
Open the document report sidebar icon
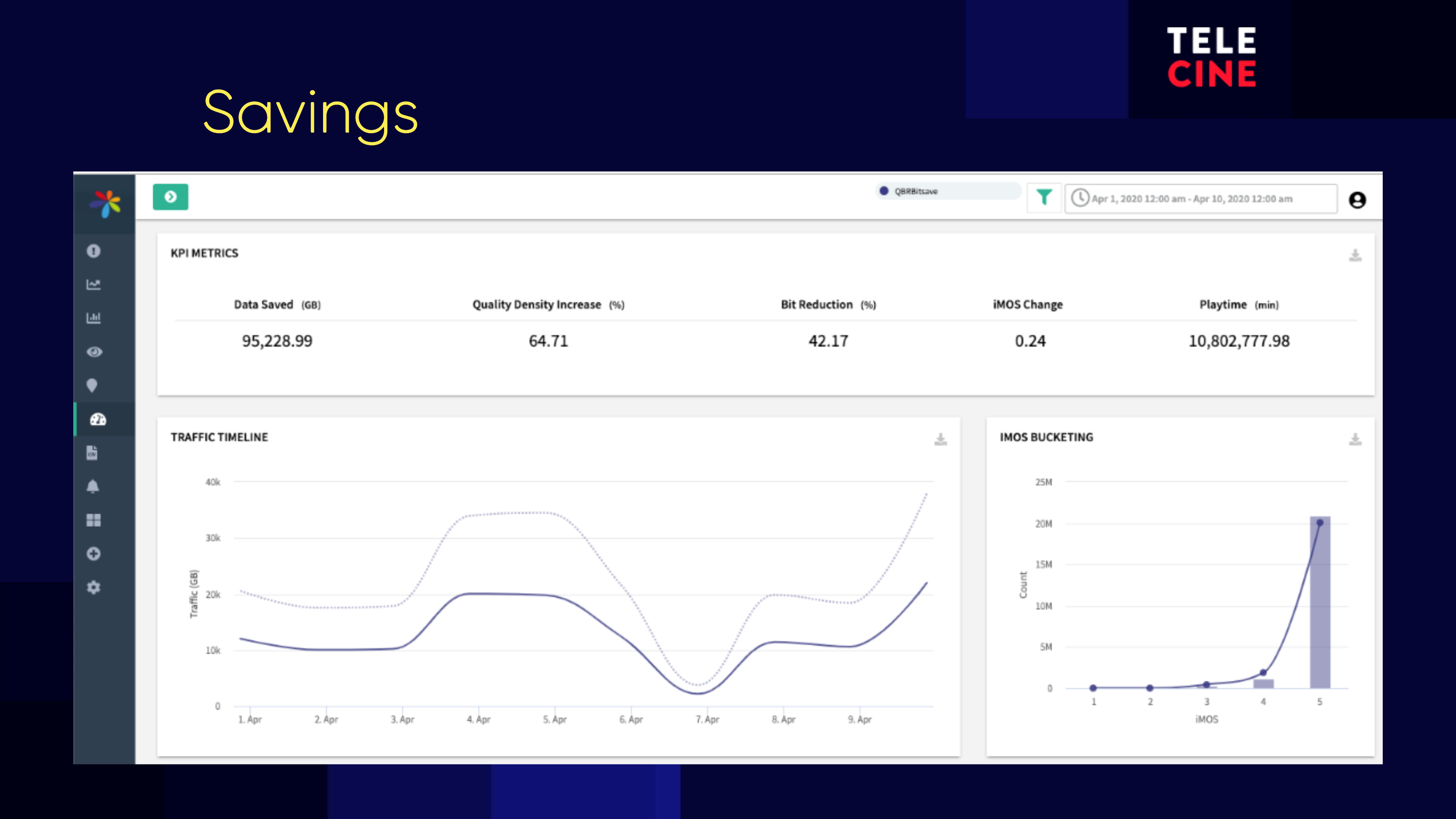click(x=92, y=453)
